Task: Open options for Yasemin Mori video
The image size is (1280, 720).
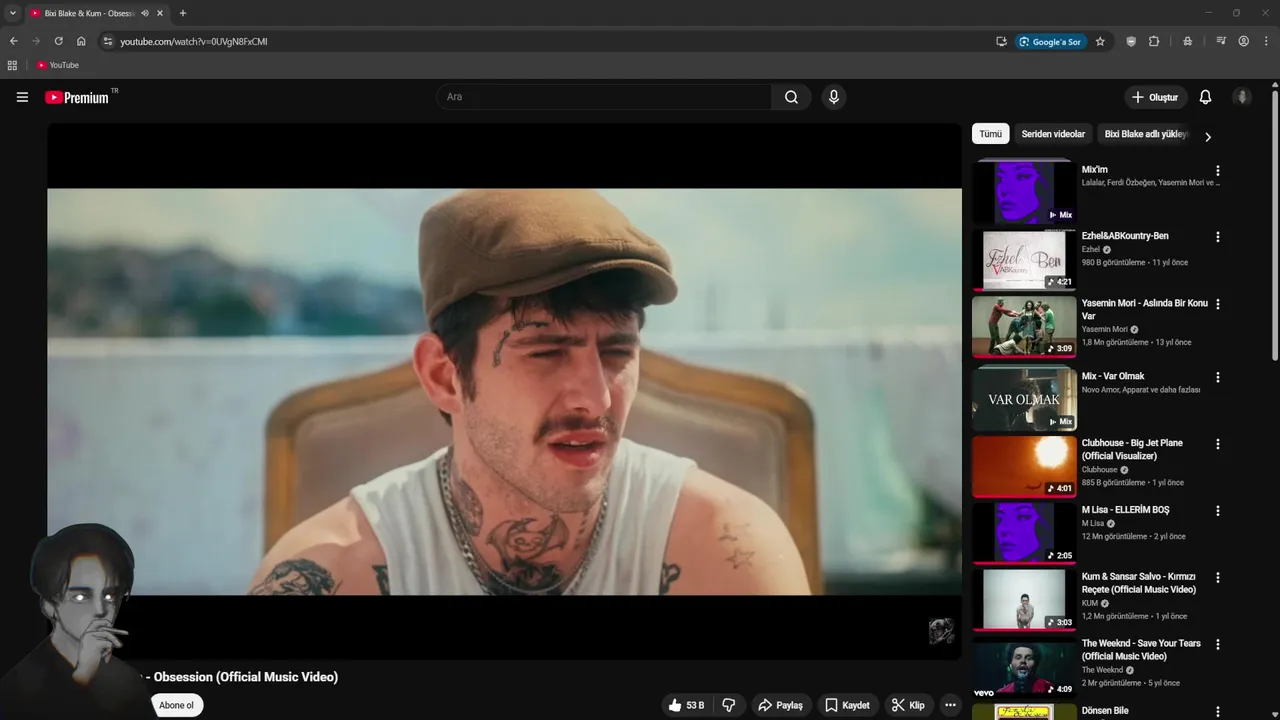Action: (1217, 304)
